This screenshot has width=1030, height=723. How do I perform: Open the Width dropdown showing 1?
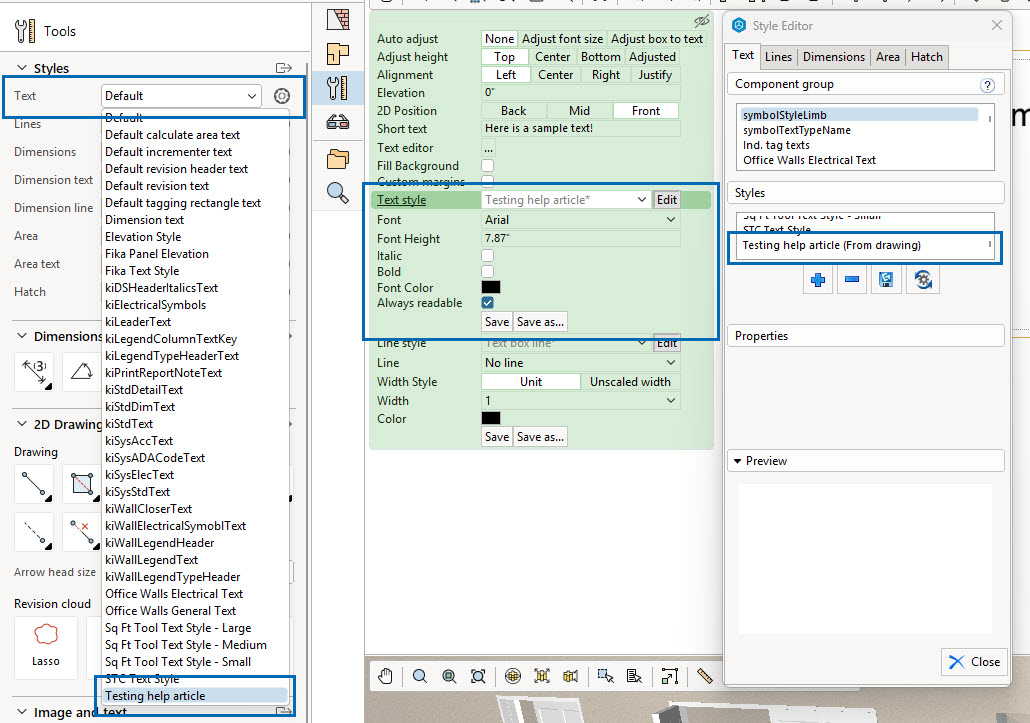(581, 401)
